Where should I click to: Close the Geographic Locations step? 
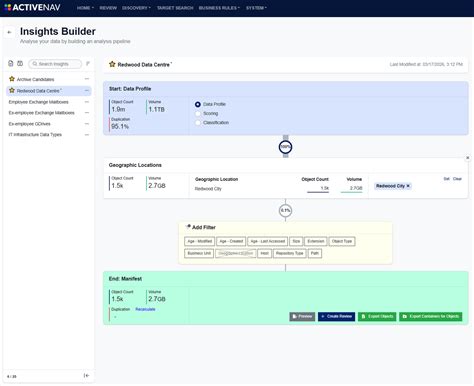467,158
